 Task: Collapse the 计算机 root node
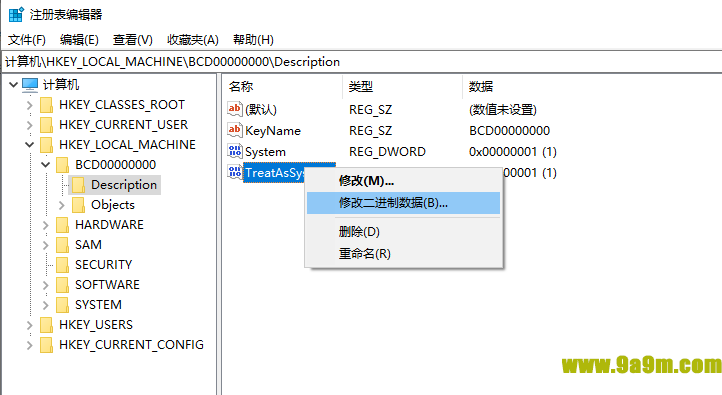13,85
